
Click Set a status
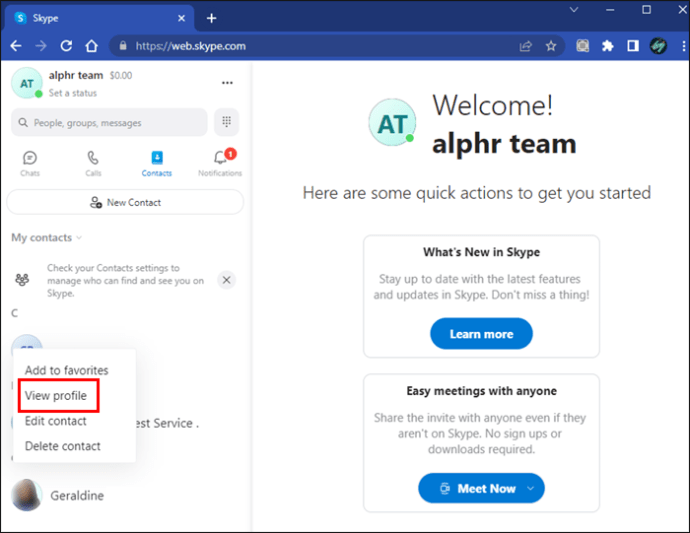click(73, 93)
